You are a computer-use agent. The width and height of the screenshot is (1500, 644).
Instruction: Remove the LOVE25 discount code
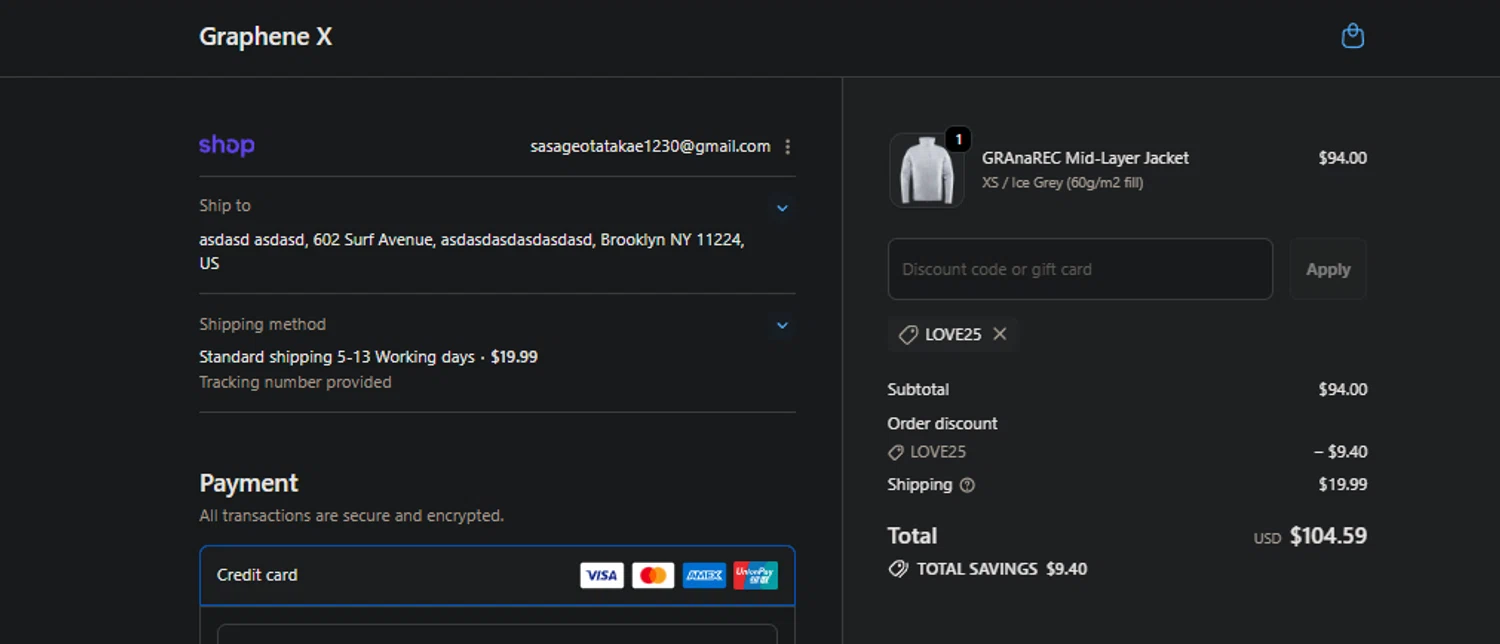coord(999,334)
